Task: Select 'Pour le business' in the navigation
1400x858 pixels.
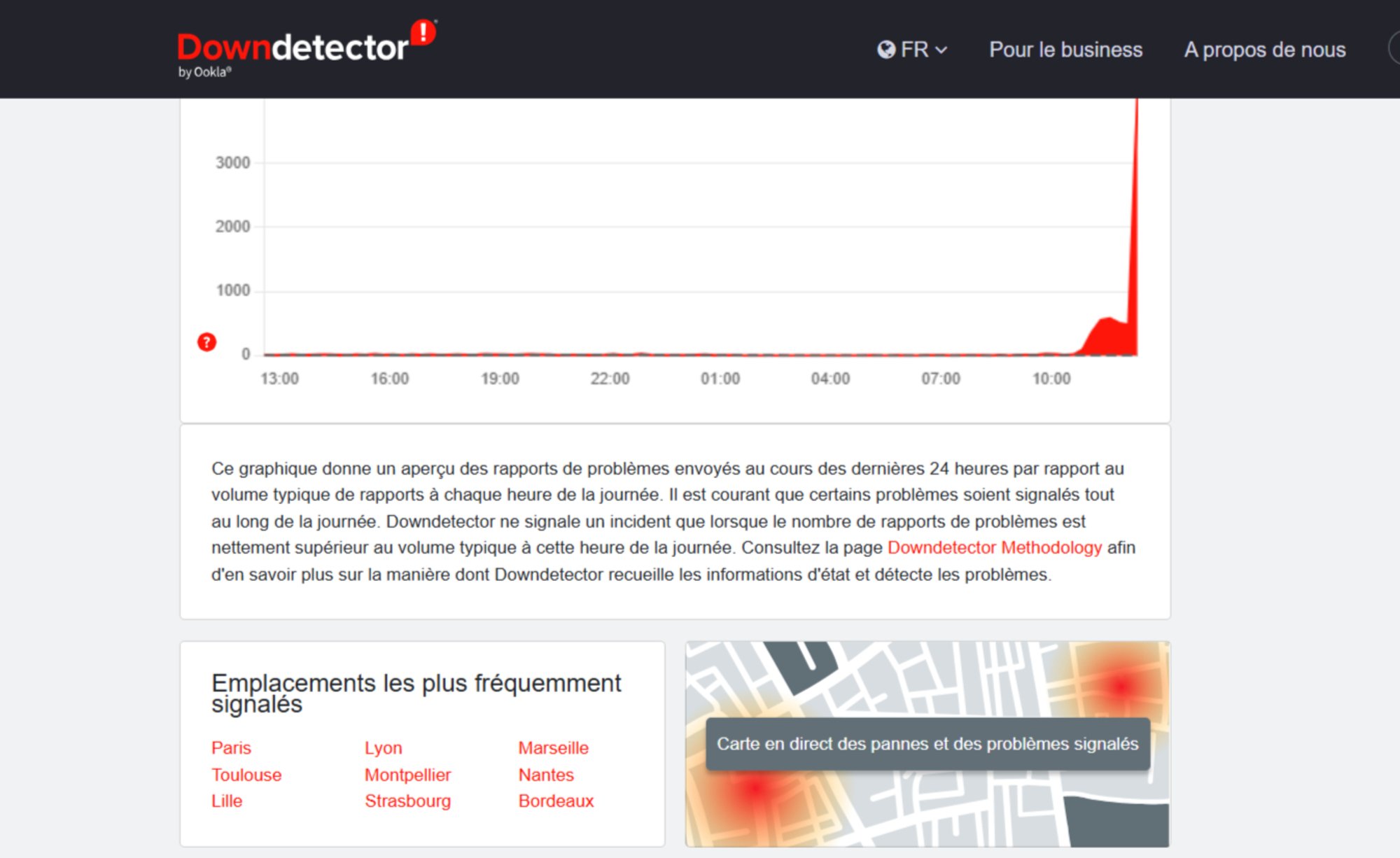Action: (1065, 50)
